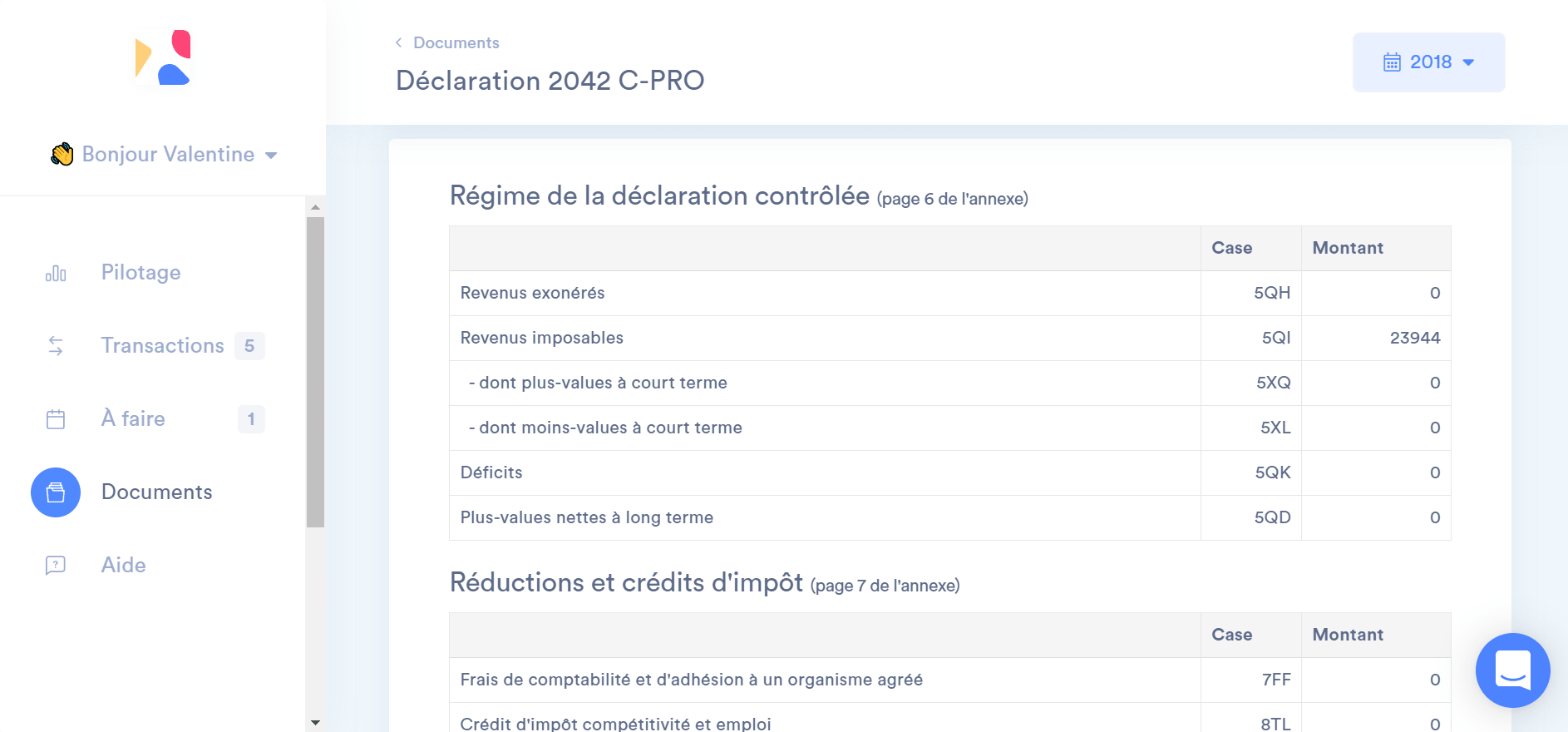Open the Transactions menu item
1568x732 pixels.
tap(162, 346)
